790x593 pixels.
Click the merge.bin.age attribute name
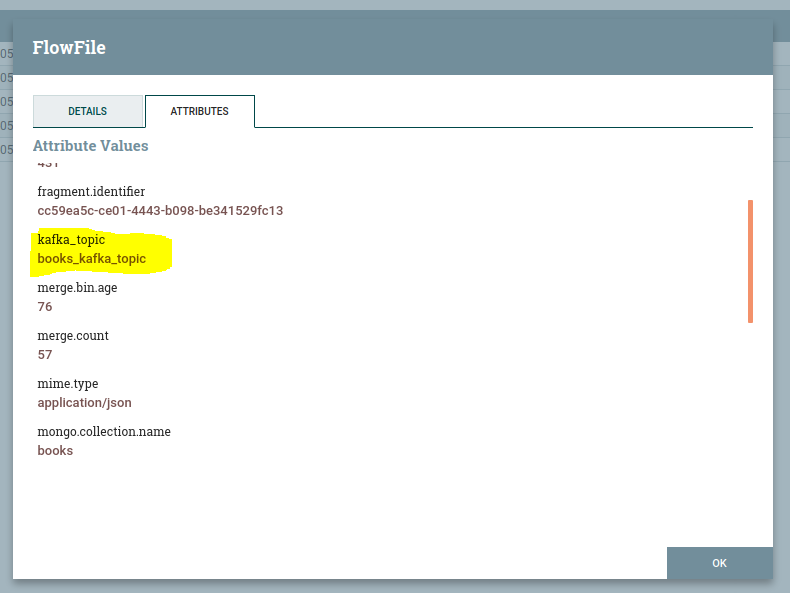coord(77,287)
